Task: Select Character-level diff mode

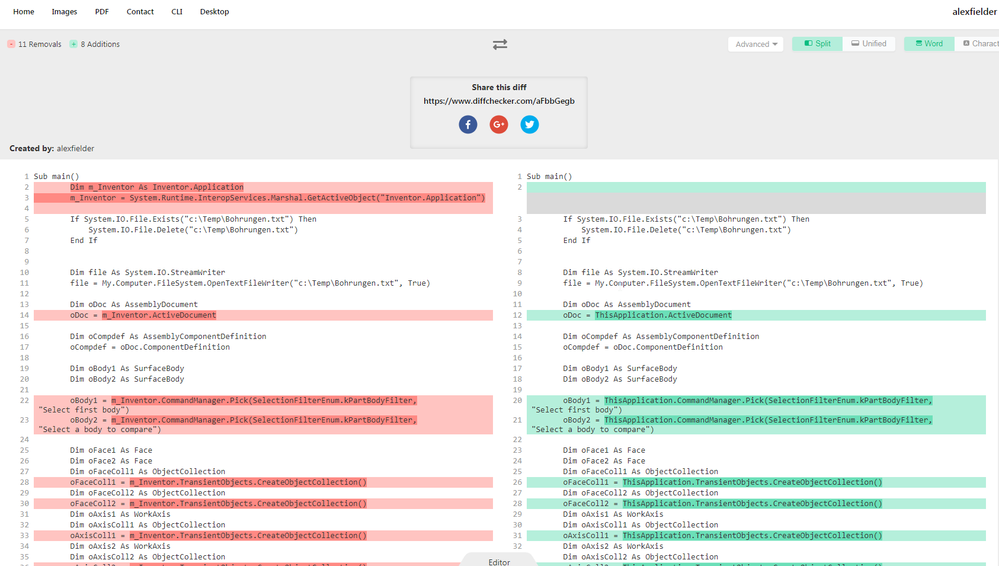Action: pyautogui.click(x=977, y=43)
